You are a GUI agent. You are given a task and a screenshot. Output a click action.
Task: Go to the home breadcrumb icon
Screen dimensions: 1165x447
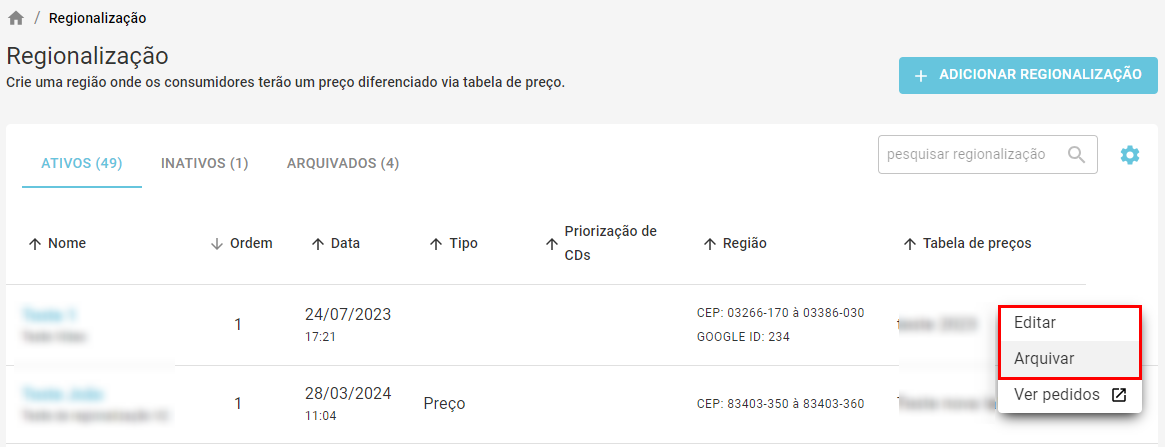(16, 18)
